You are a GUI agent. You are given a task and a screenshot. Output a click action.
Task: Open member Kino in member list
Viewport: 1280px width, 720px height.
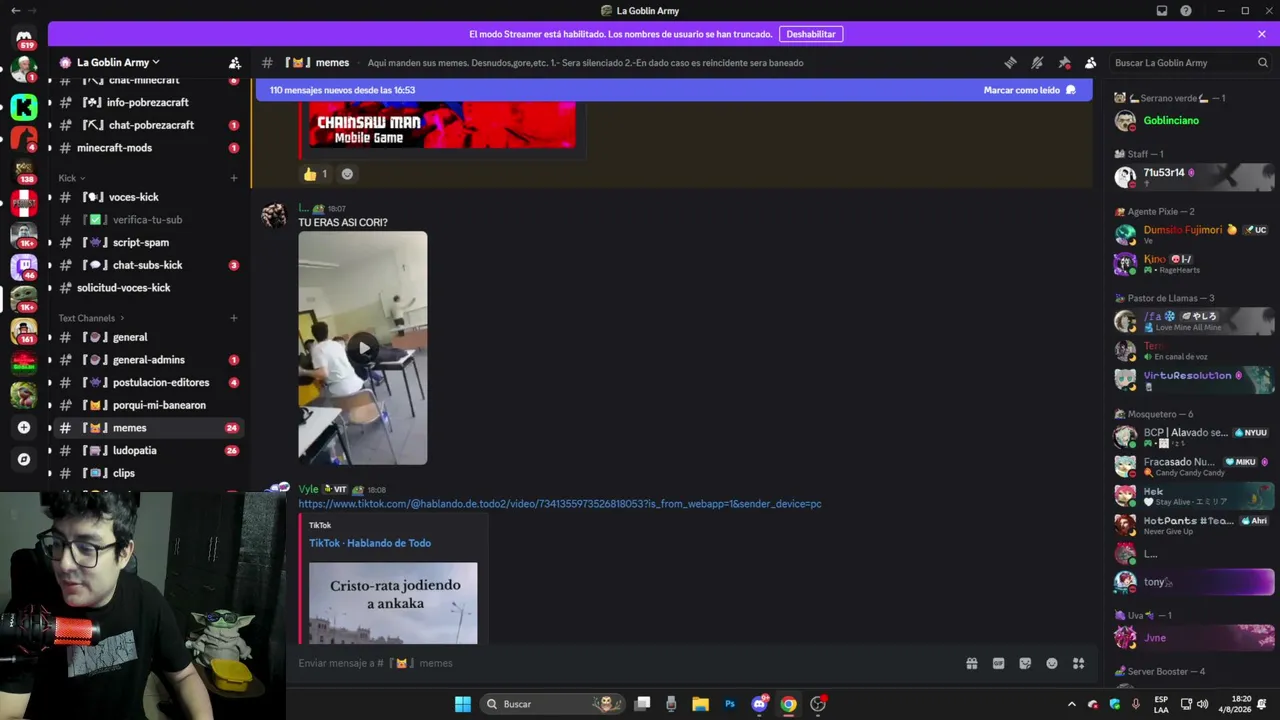click(x=1193, y=264)
